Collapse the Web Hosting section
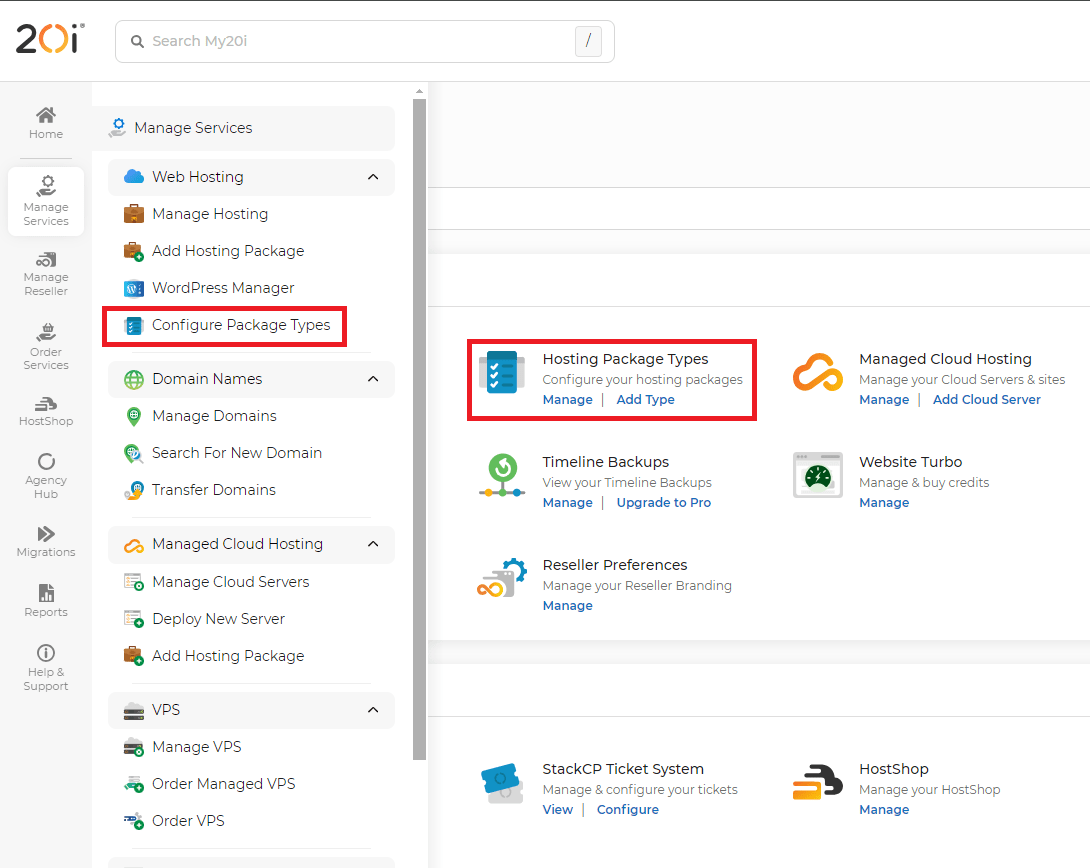Image resolution: width=1090 pixels, height=868 pixels. (373, 177)
